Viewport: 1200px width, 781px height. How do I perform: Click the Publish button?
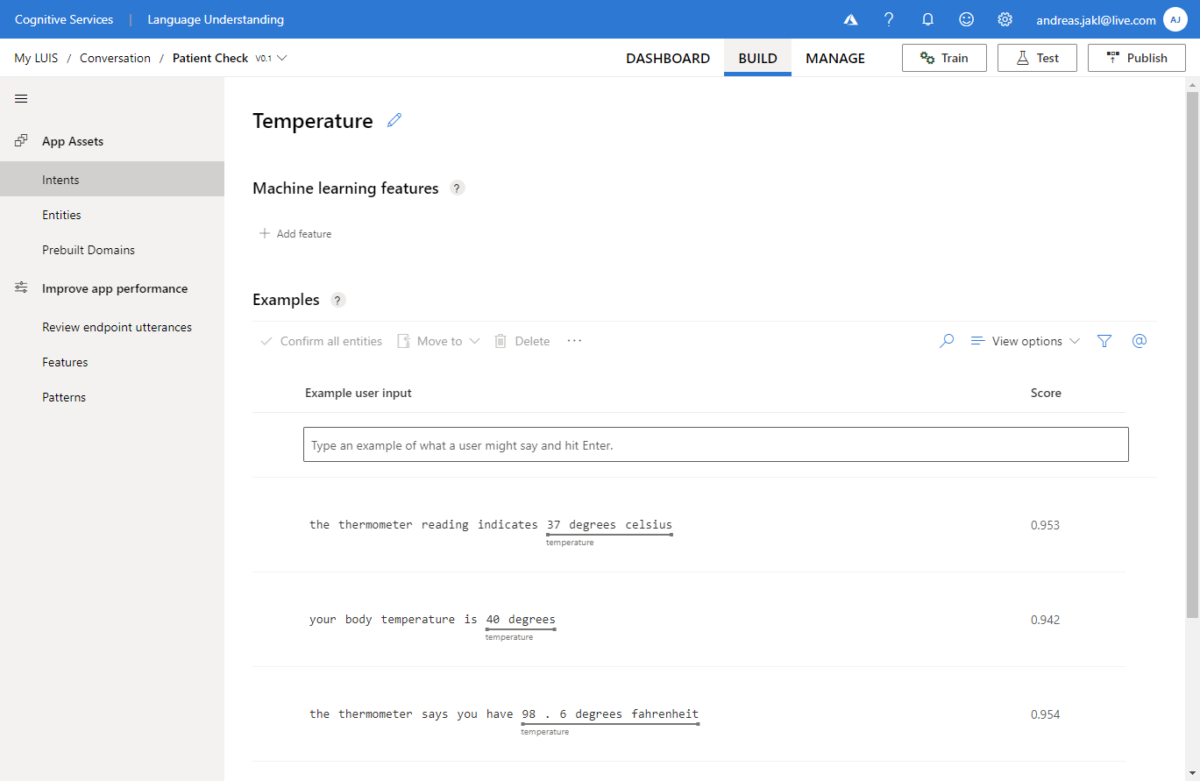pyautogui.click(x=1136, y=57)
